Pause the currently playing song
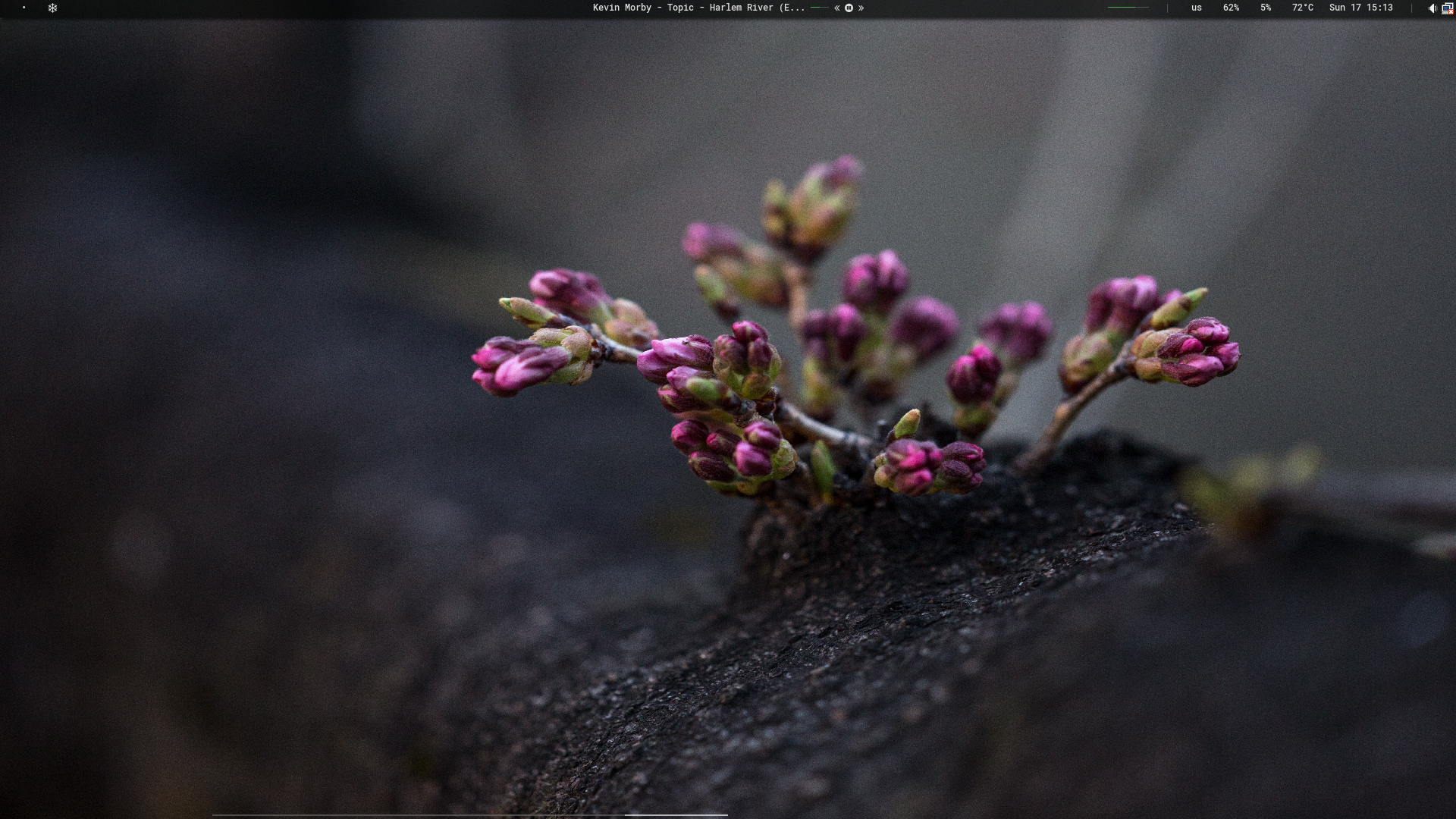The height and width of the screenshot is (819, 1456). coord(849,8)
